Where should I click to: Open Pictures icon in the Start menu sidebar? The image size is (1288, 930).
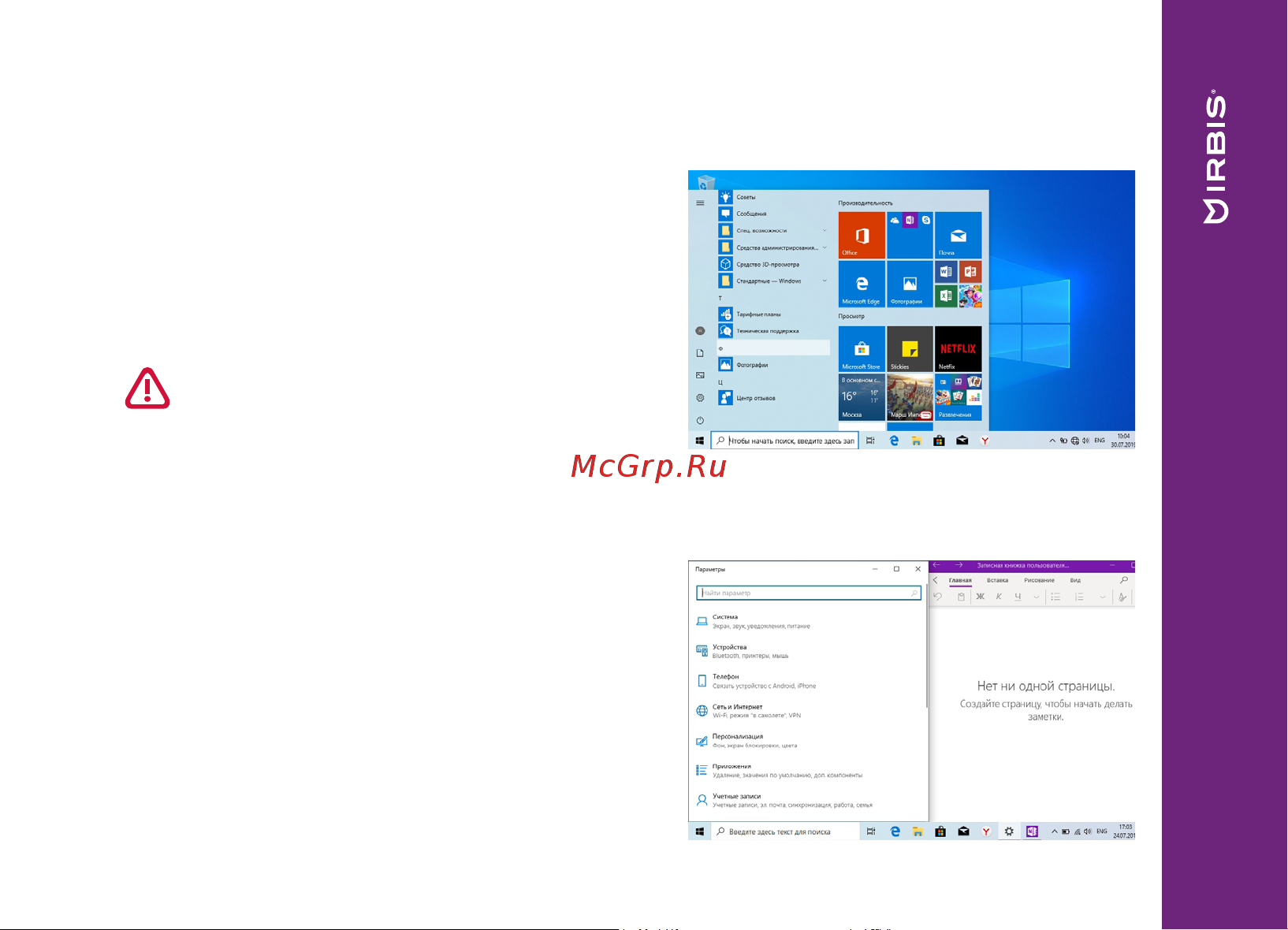(700, 375)
